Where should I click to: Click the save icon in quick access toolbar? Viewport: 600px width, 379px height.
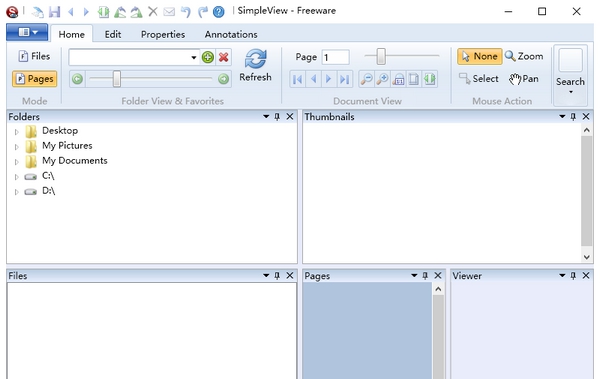pyautogui.click(x=55, y=12)
